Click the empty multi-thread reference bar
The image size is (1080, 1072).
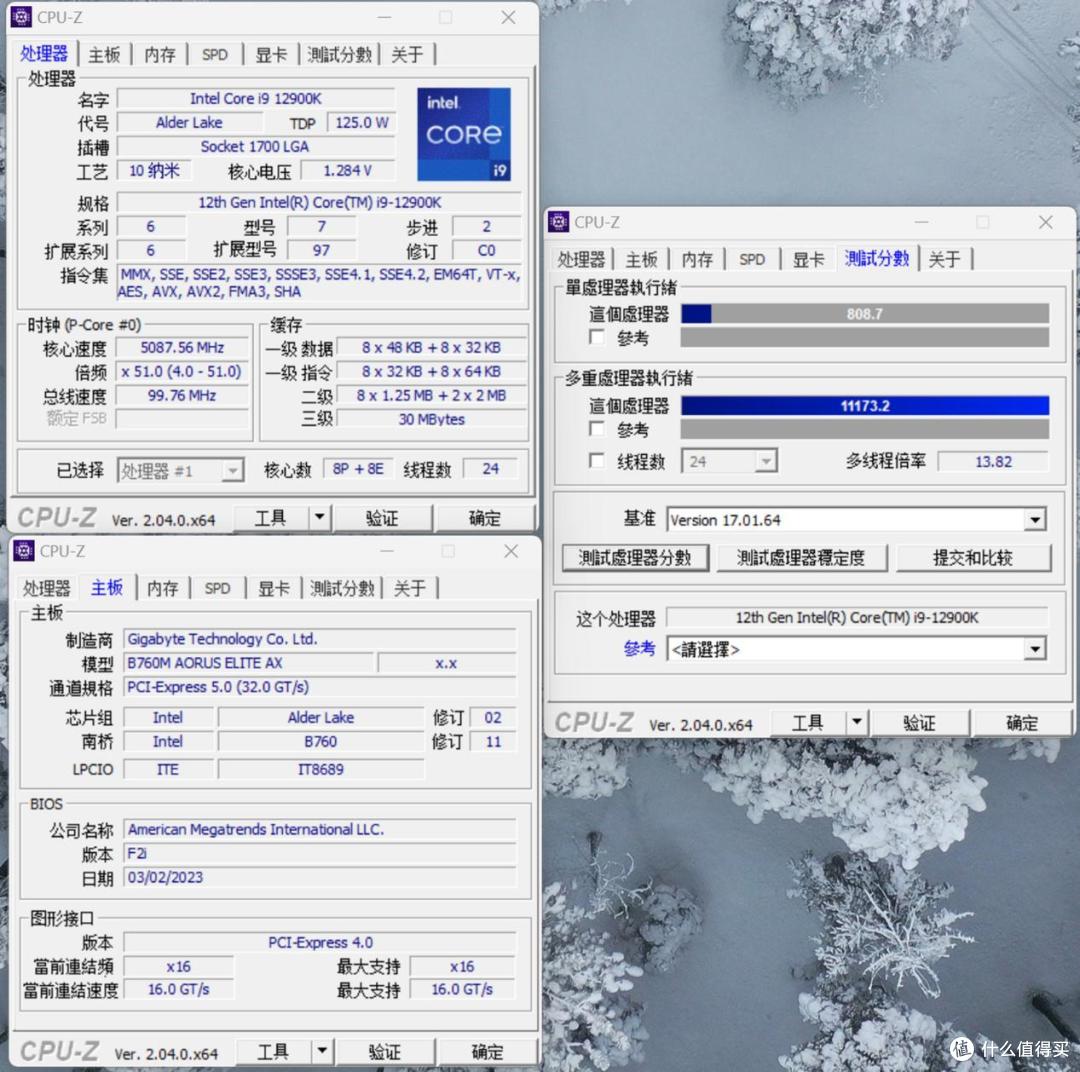tap(865, 429)
